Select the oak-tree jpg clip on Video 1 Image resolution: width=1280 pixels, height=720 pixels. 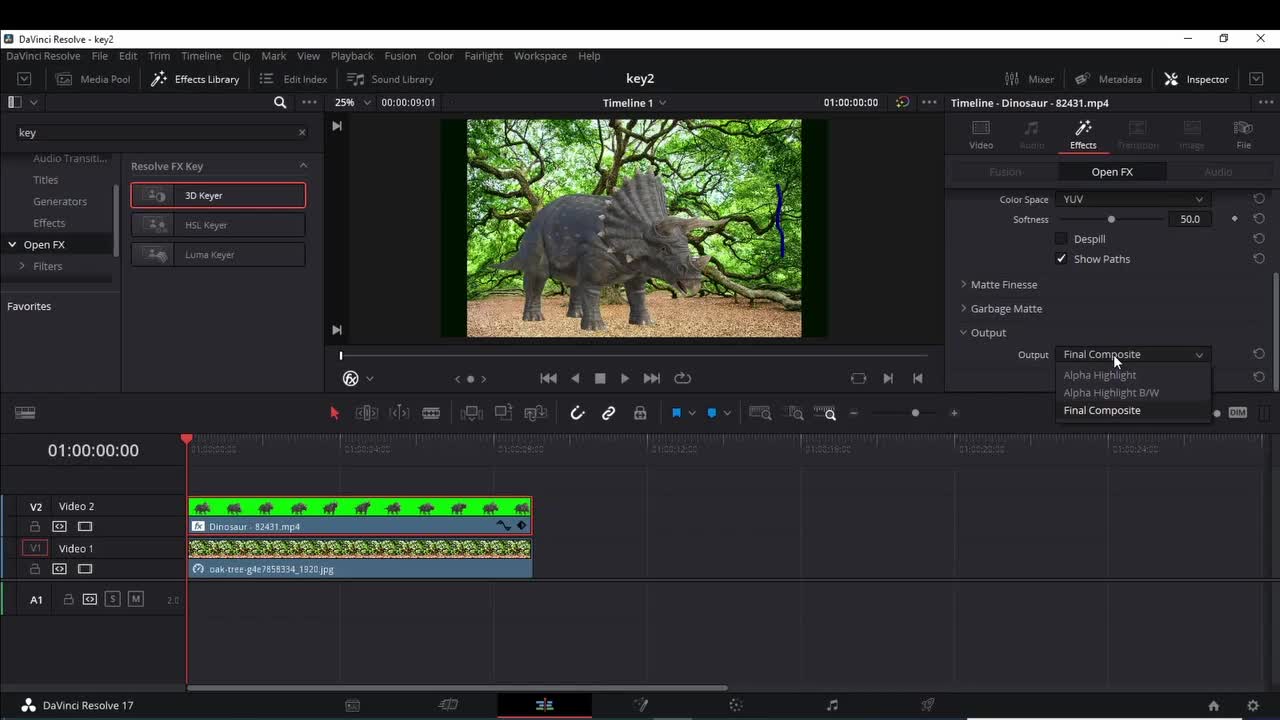pyautogui.click(x=360, y=559)
